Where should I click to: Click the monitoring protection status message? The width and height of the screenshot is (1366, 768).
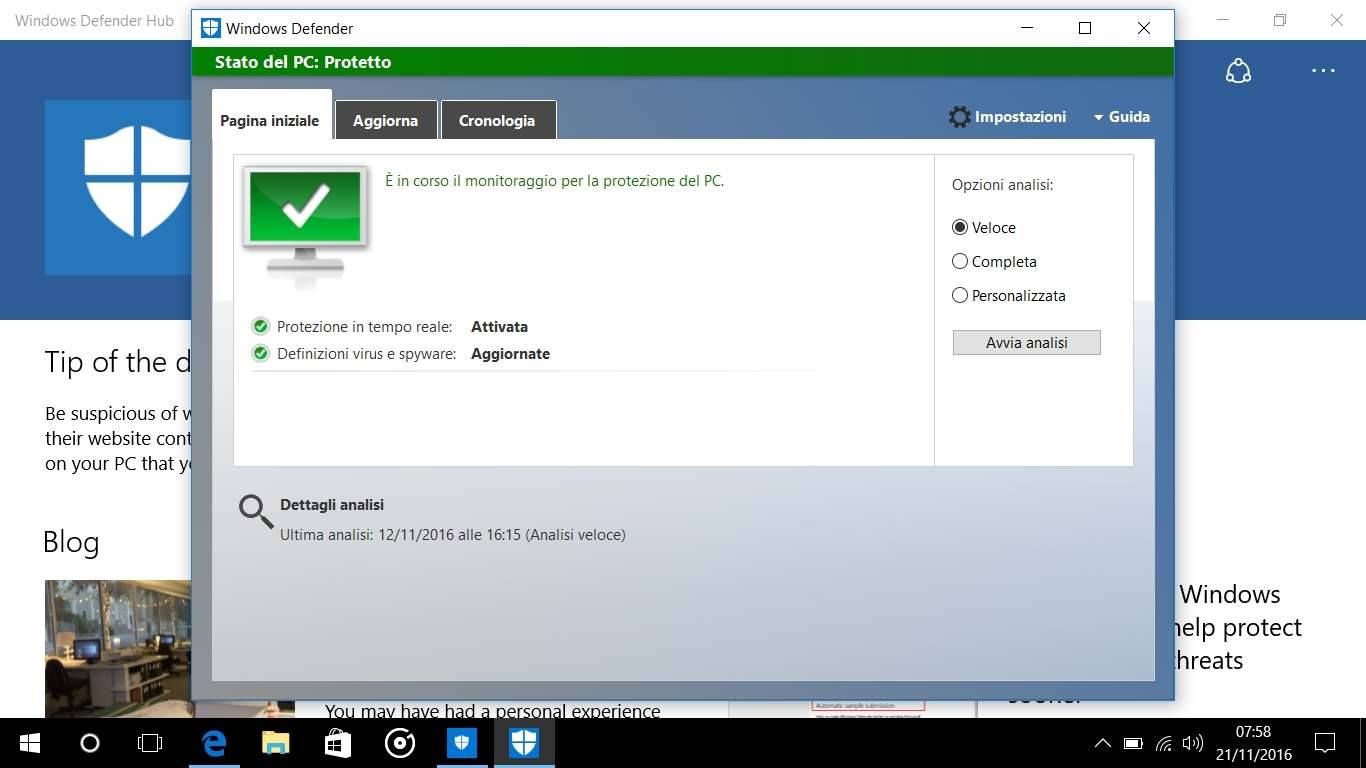pos(554,181)
